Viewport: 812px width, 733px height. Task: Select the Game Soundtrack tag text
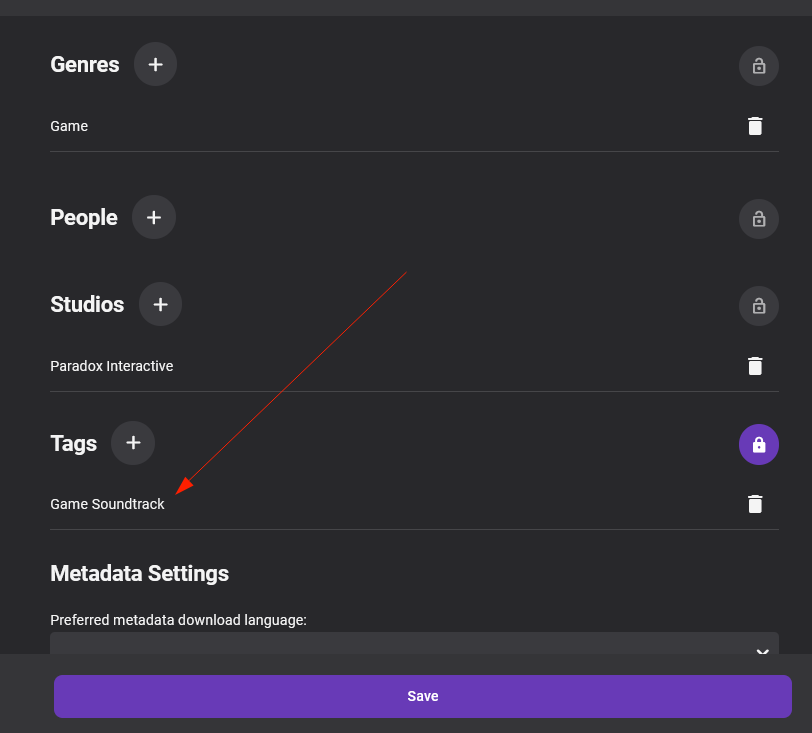pos(107,504)
